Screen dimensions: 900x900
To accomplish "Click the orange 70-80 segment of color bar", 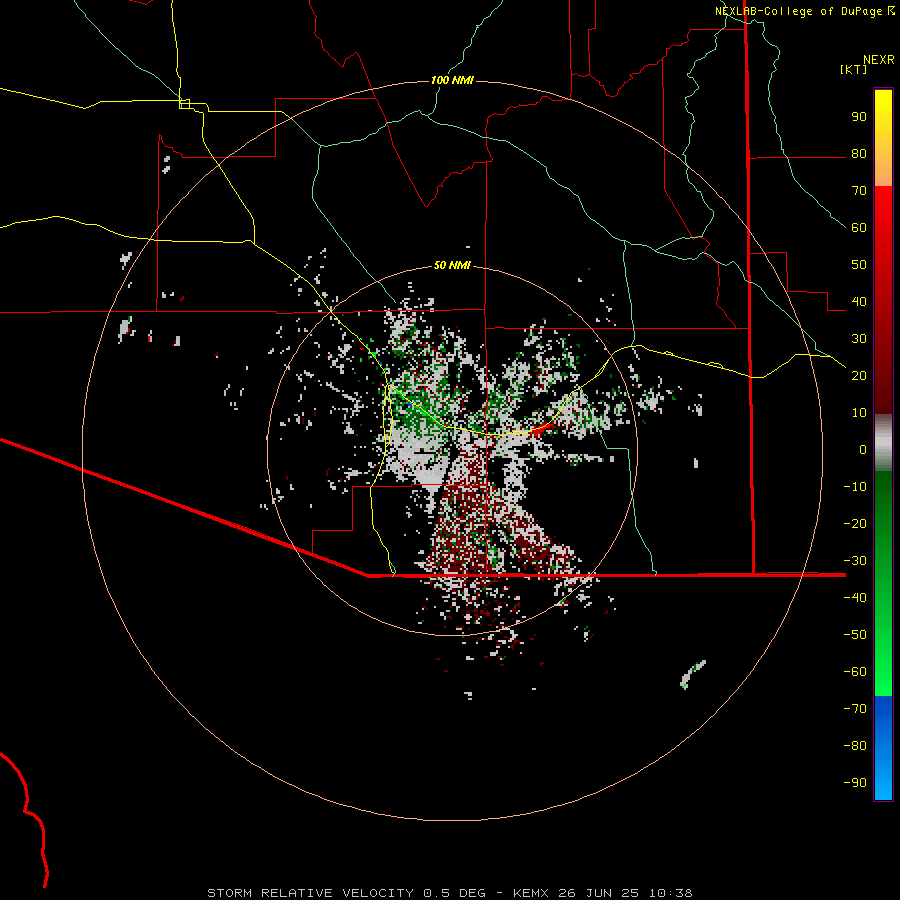I will pyautogui.click(x=883, y=170).
